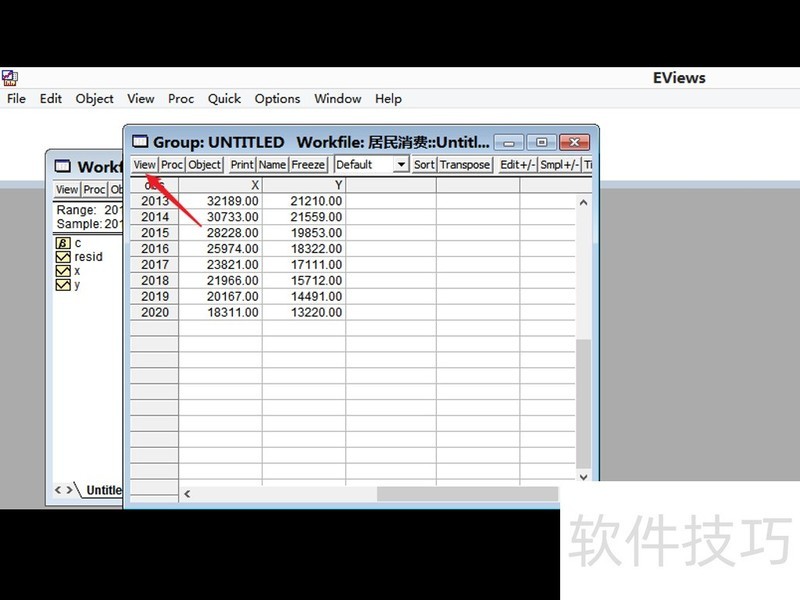Expand the Default display dropdown
Viewport: 800px width, 600px height.
coord(402,165)
